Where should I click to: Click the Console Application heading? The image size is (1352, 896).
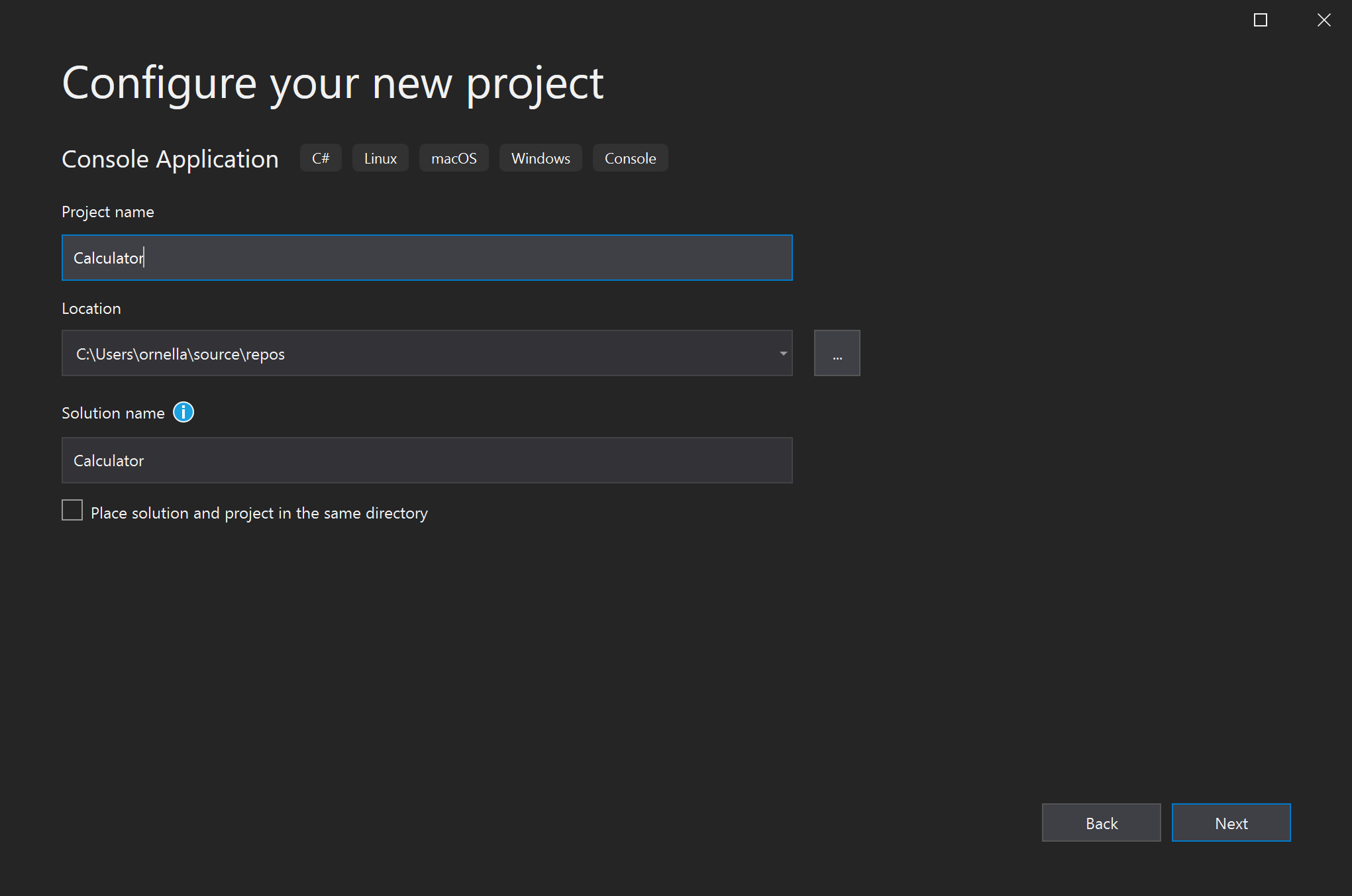coord(170,159)
